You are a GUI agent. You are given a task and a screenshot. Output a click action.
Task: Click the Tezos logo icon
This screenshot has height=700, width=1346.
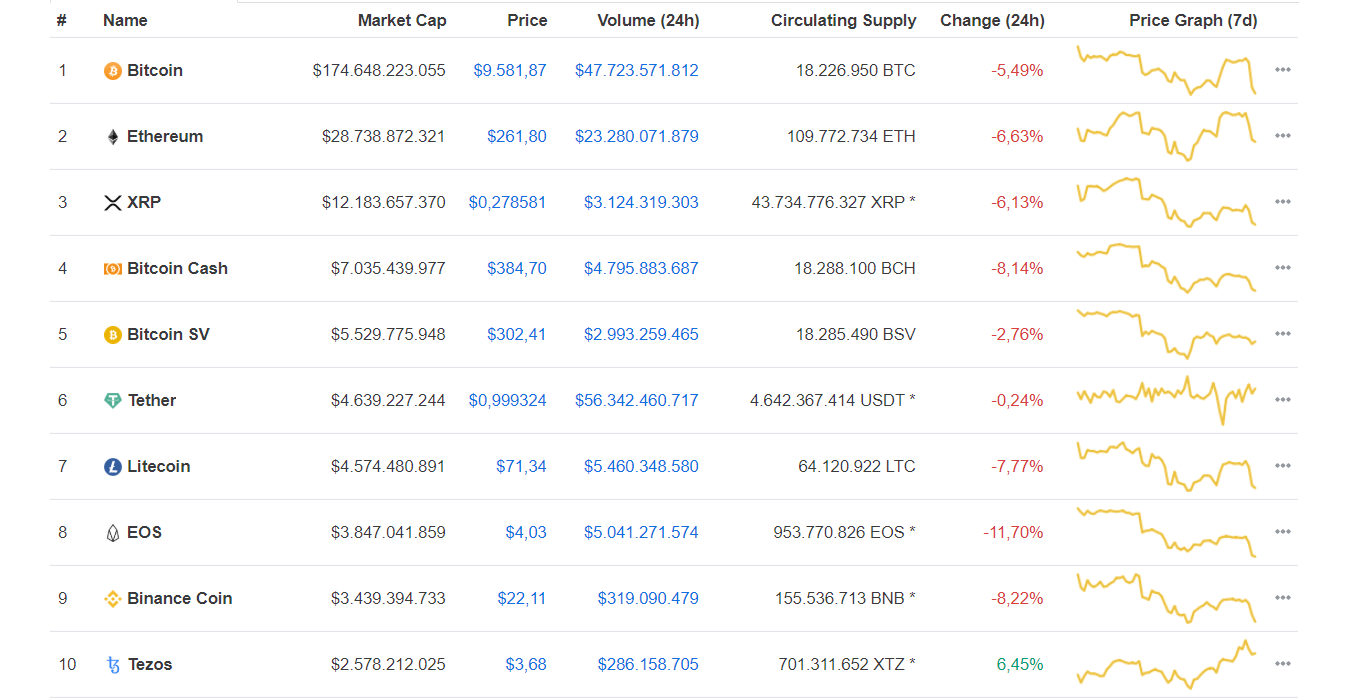[113, 665]
